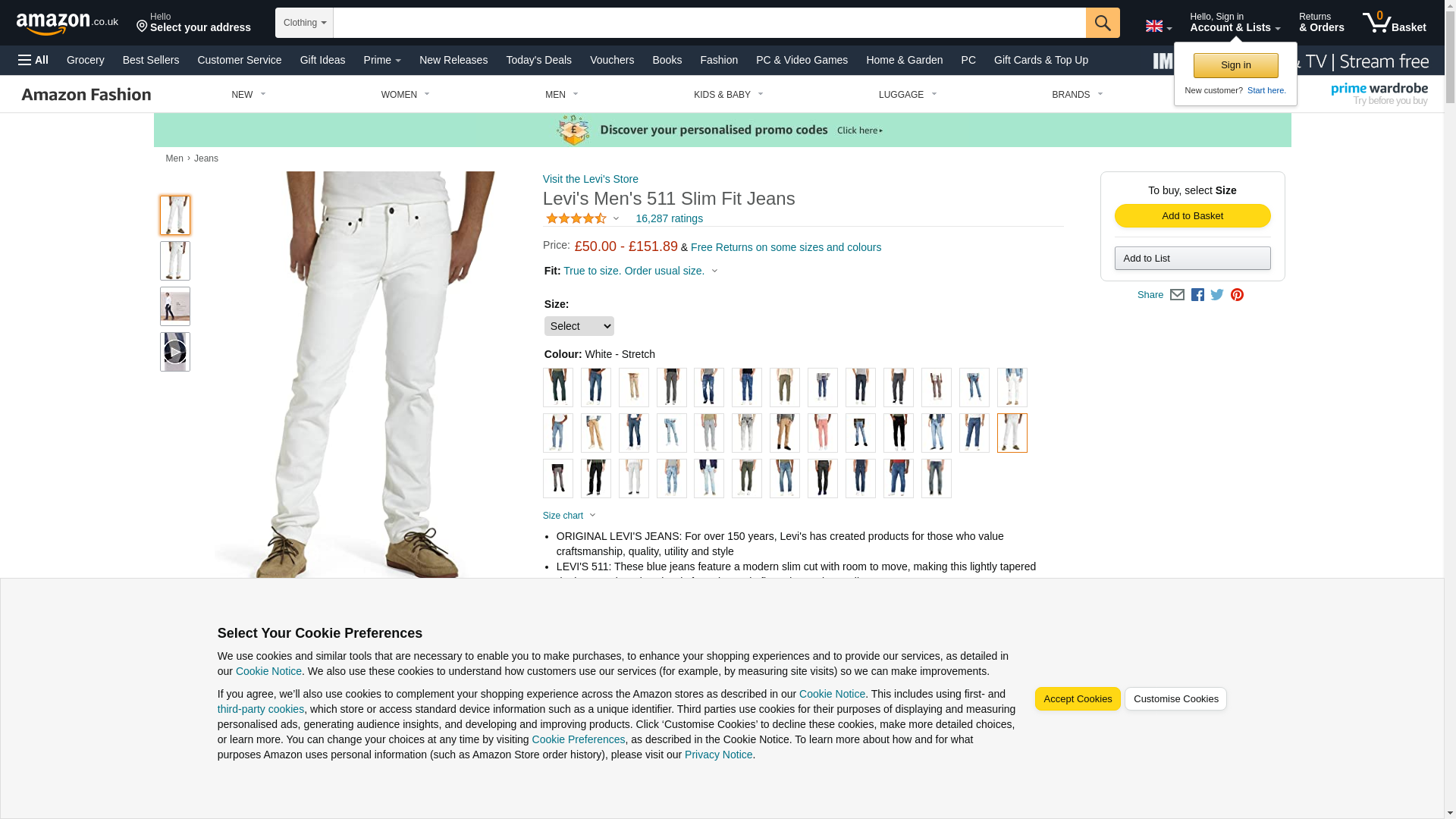This screenshot has width=1456, height=819.
Task: Share via the email envelope icon
Action: click(1177, 295)
